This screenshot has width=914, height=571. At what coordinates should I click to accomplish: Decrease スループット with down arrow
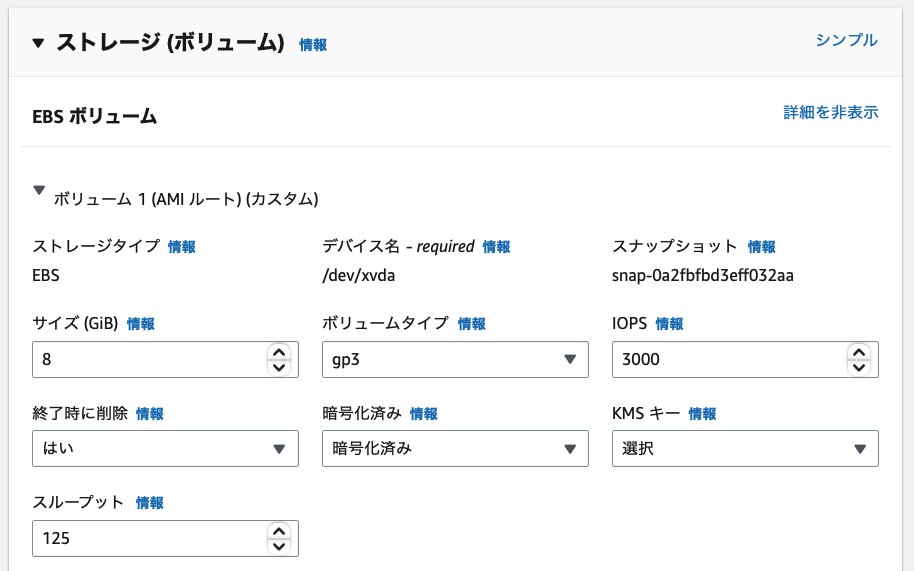point(279,546)
